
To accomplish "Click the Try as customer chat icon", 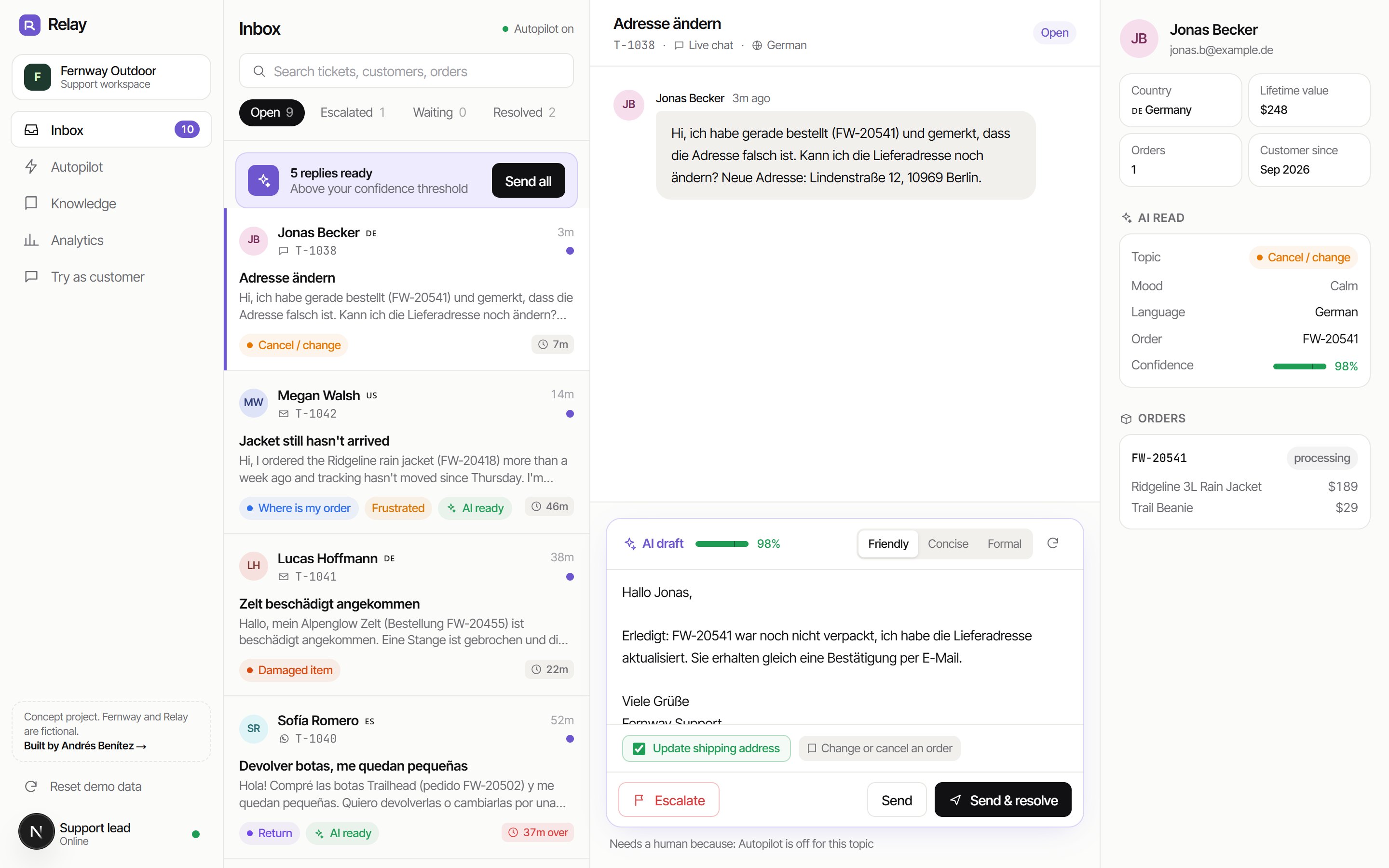I will pos(31,277).
